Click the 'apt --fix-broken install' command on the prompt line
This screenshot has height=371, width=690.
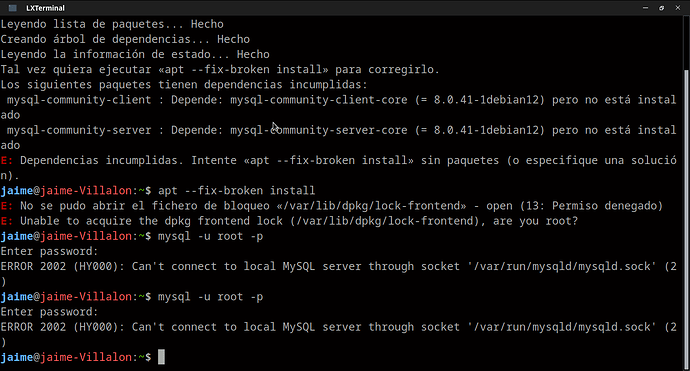[237, 191]
